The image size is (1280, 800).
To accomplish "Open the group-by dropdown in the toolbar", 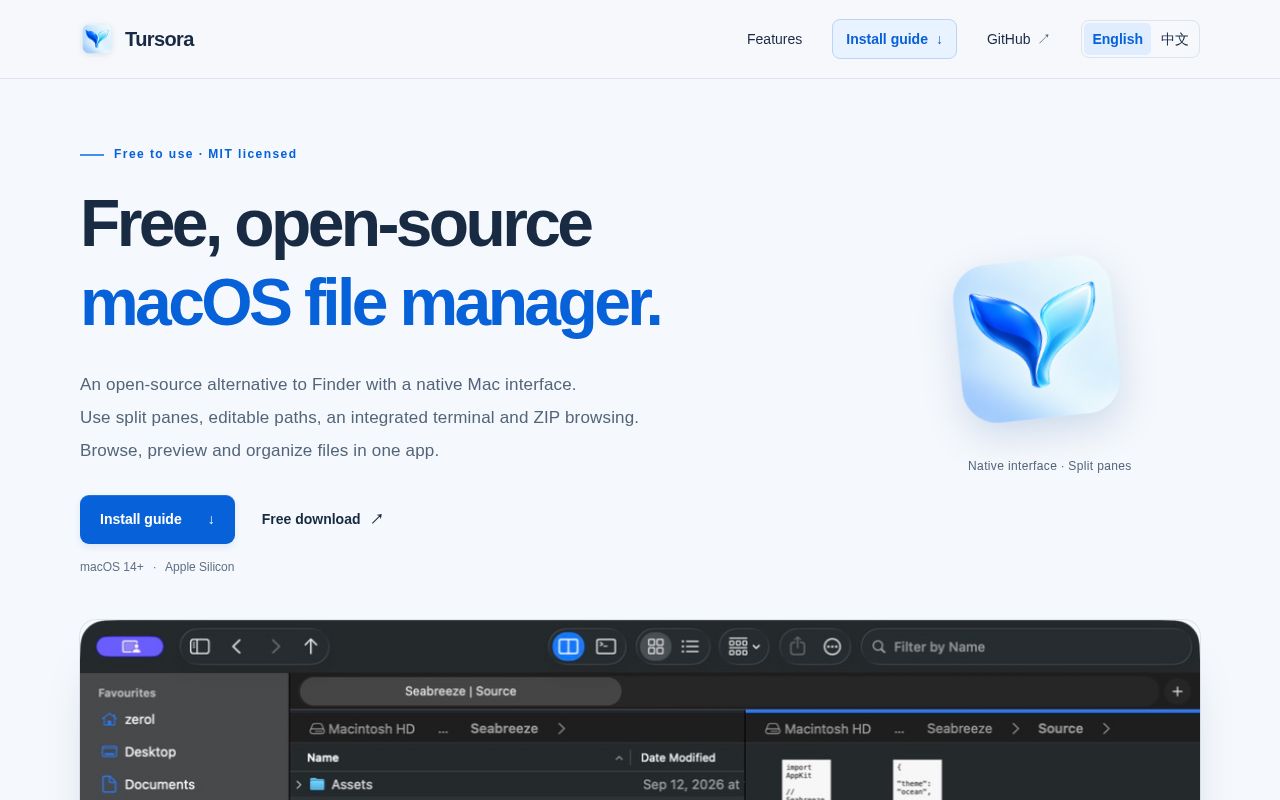I will (744, 647).
